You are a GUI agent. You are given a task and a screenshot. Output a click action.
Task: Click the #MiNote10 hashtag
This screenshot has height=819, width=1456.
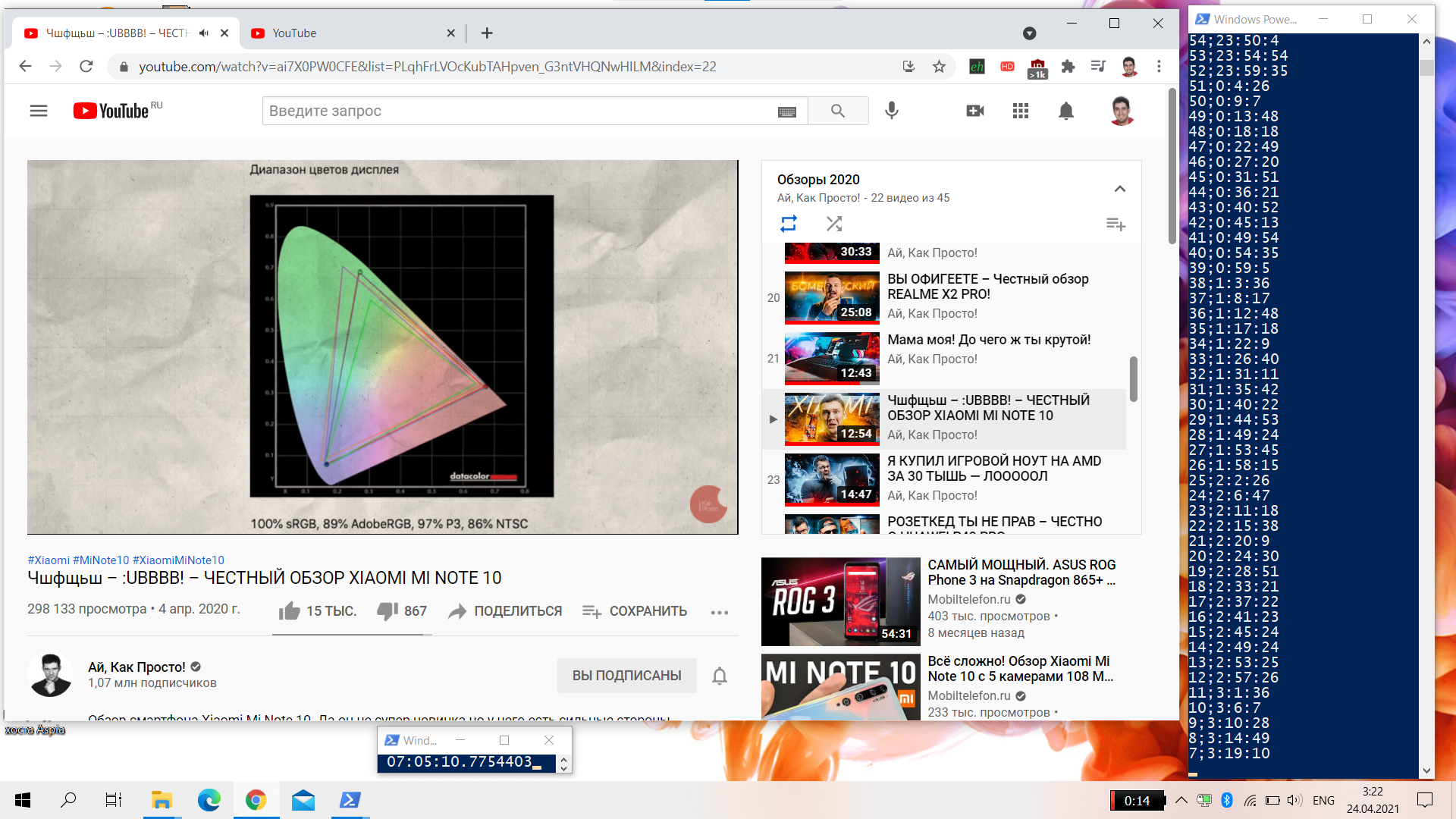pyautogui.click(x=101, y=560)
